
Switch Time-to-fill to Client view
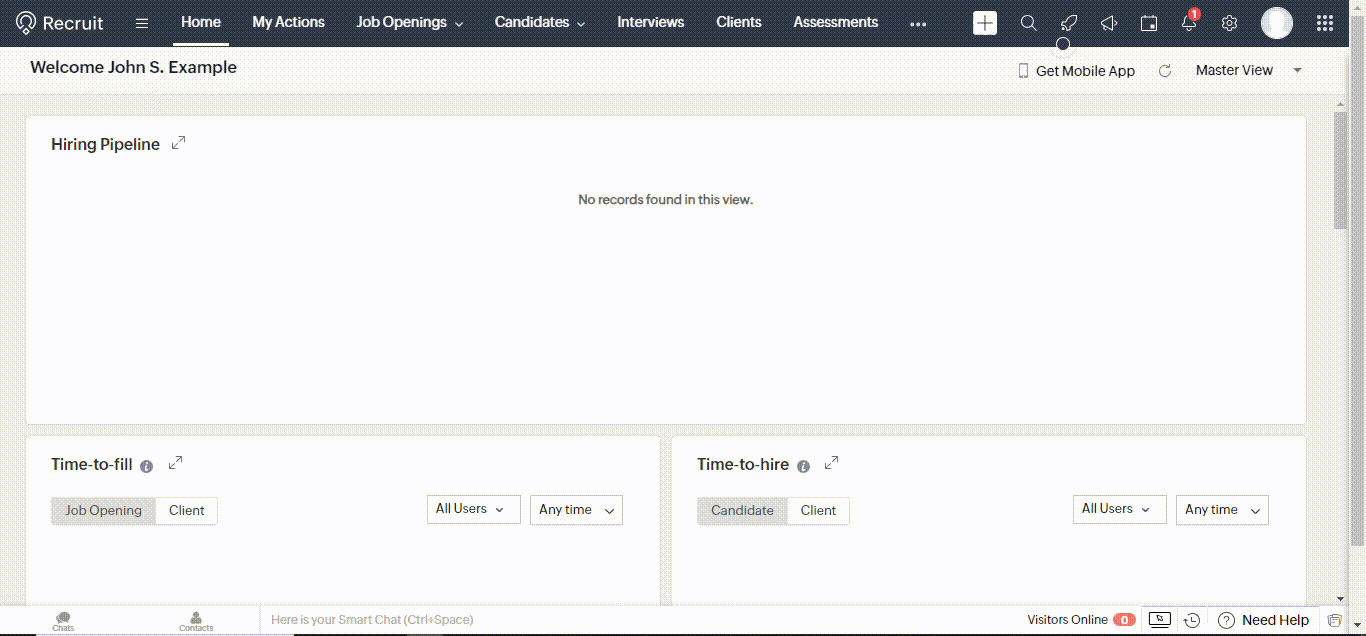point(187,510)
